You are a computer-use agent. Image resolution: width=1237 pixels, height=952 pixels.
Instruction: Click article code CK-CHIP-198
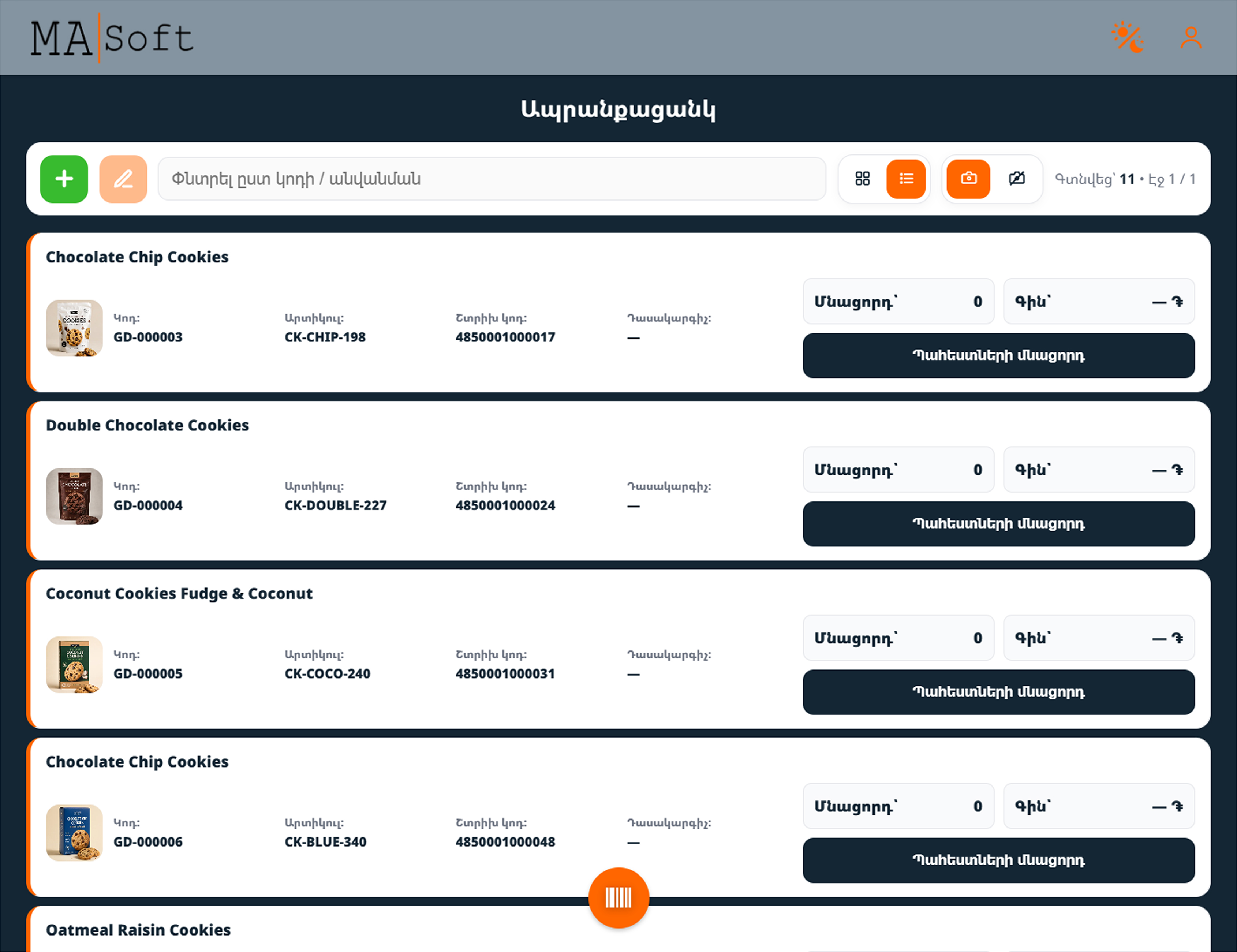point(325,337)
